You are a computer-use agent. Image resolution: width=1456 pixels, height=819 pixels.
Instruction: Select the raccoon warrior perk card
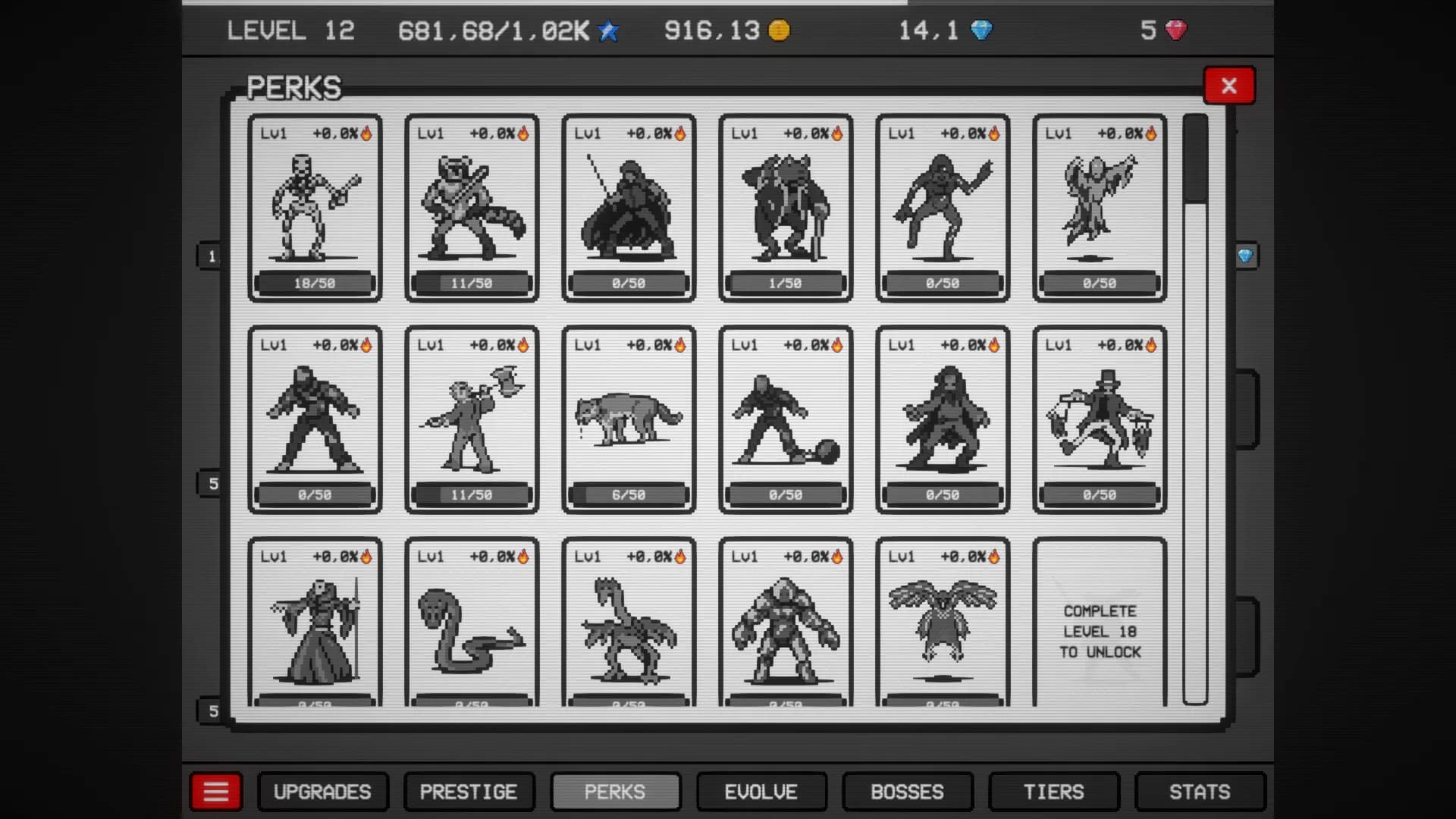[x=472, y=209]
